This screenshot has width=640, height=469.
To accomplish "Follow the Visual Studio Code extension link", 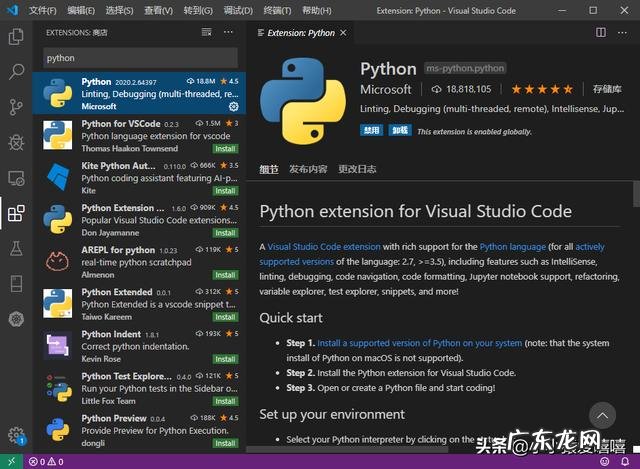I will [324, 247].
